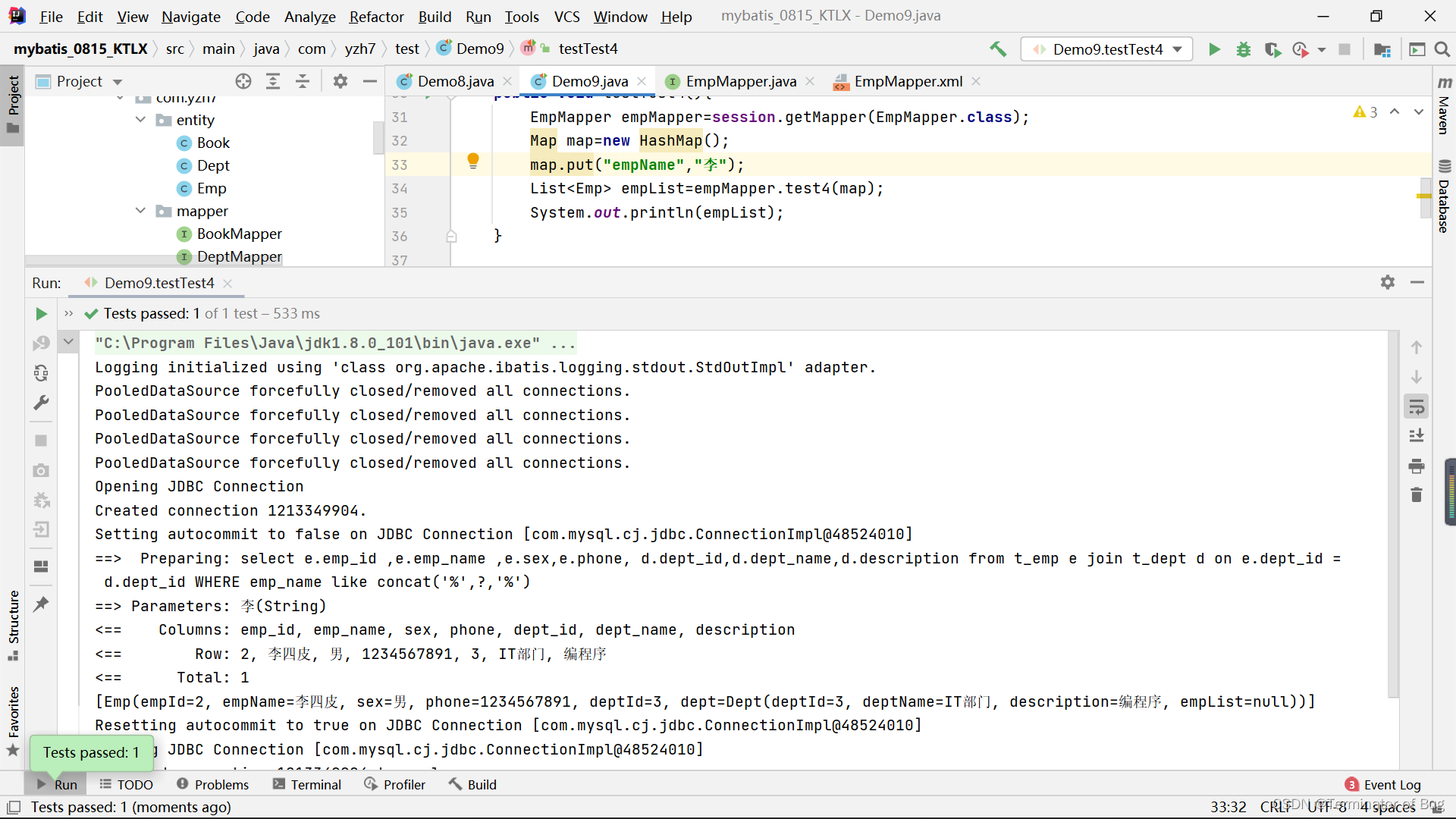Open Dept class in tree

pos(213,165)
